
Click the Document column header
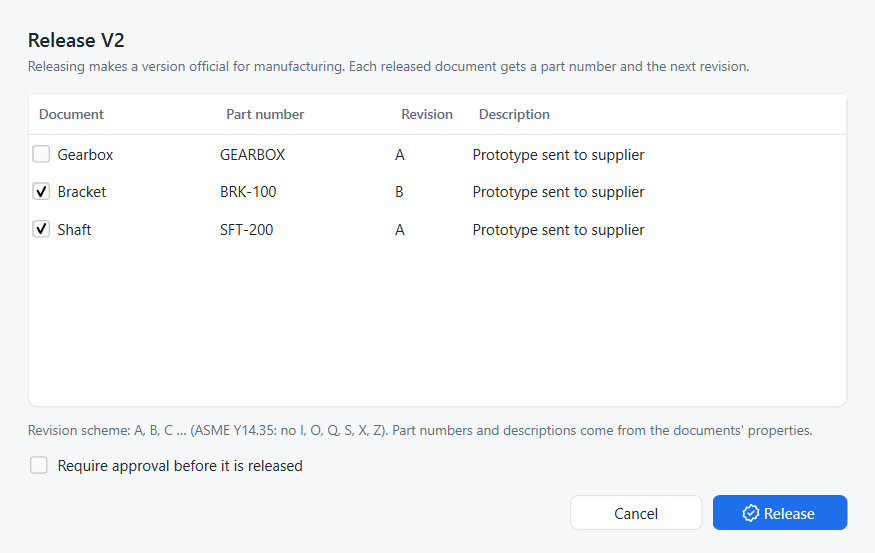(x=71, y=114)
